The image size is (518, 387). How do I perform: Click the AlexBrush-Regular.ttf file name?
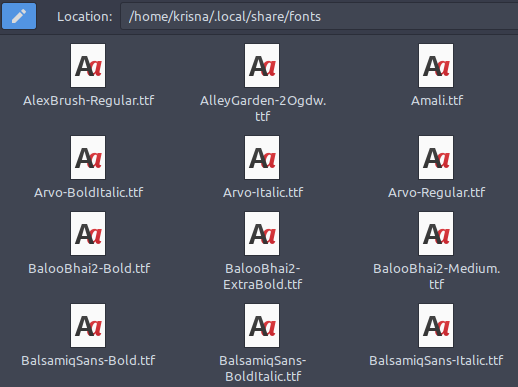pyautogui.click(x=89, y=101)
